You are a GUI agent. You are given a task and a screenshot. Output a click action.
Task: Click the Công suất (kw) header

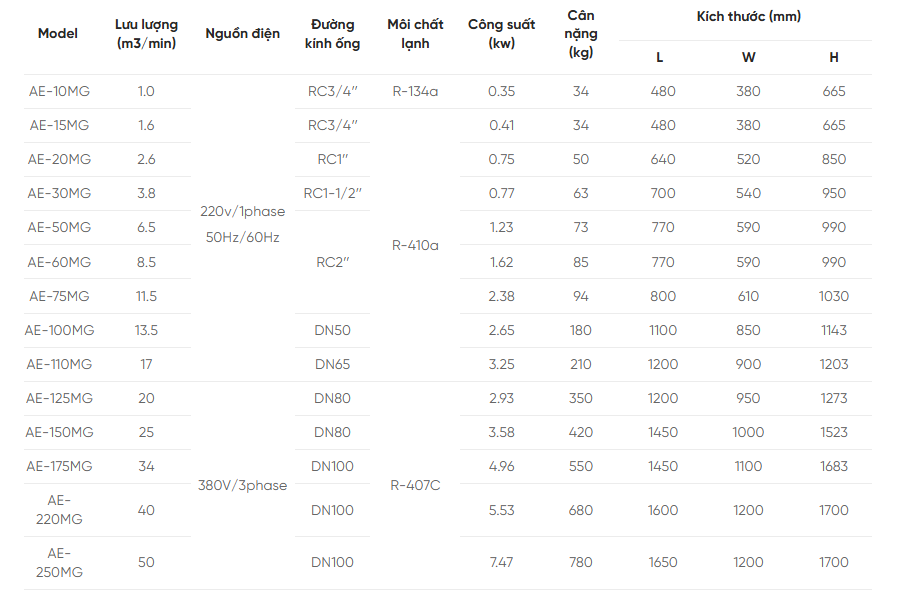click(x=501, y=34)
